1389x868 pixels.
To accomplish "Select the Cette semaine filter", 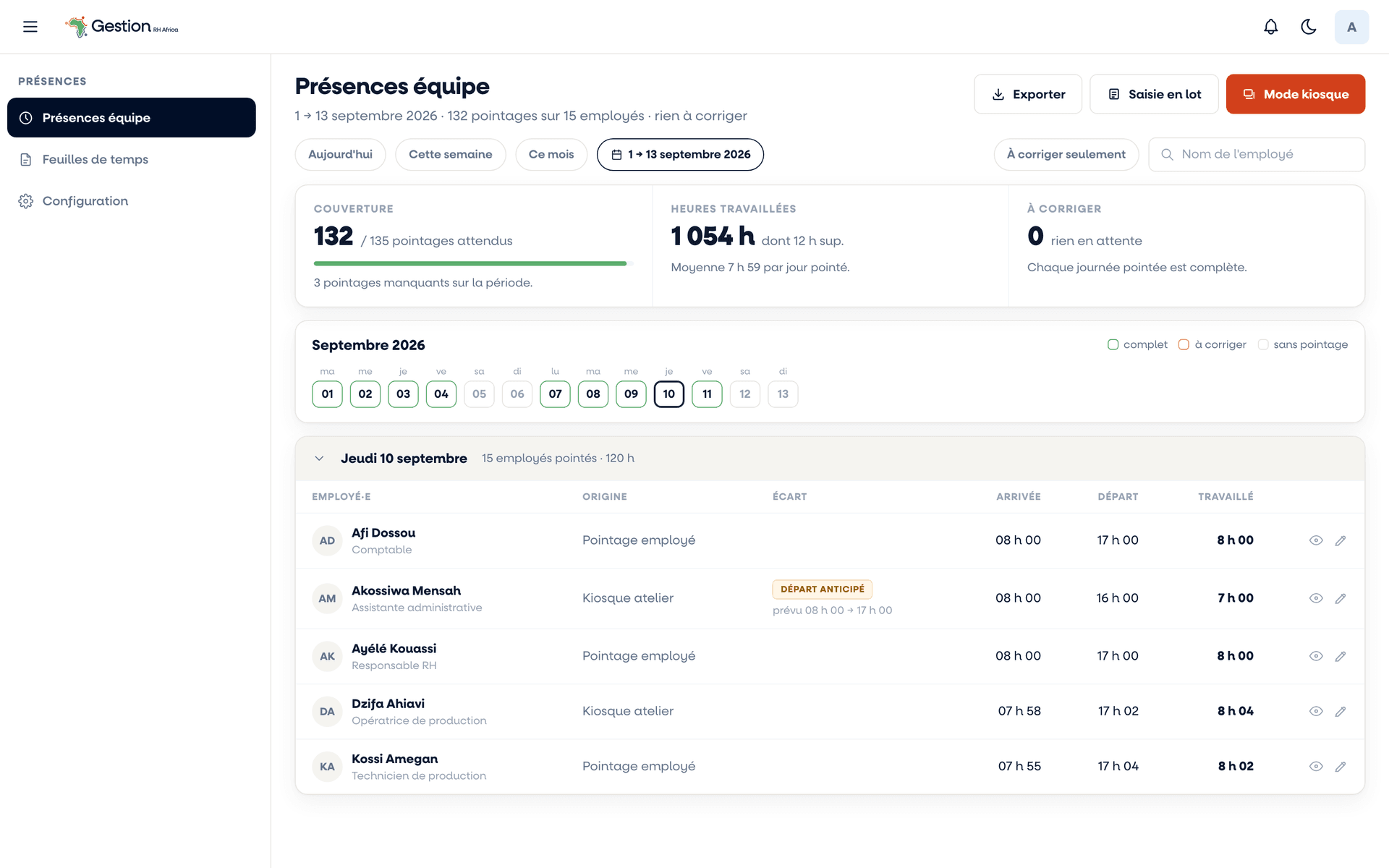I will coord(450,154).
